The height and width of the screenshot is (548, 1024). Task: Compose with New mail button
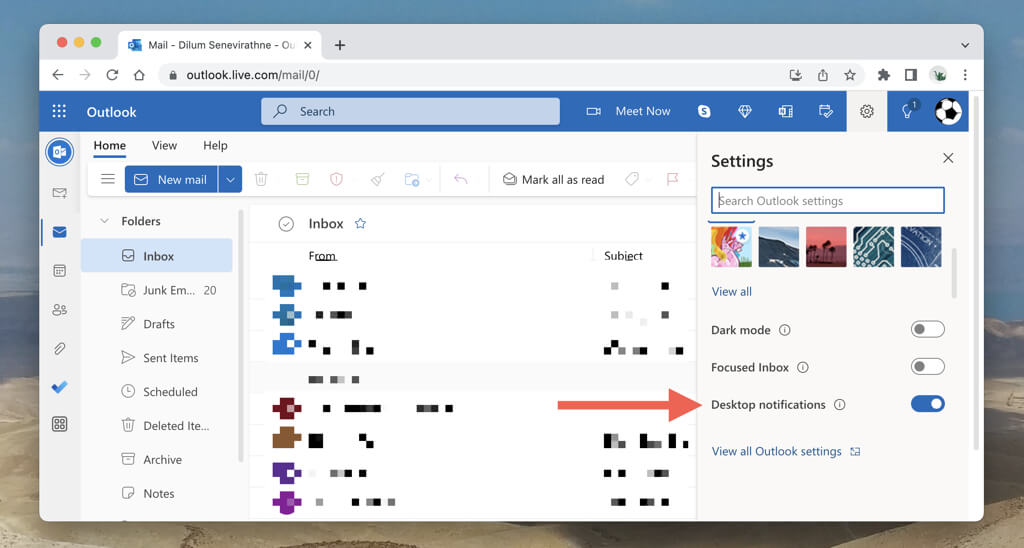[171, 180]
